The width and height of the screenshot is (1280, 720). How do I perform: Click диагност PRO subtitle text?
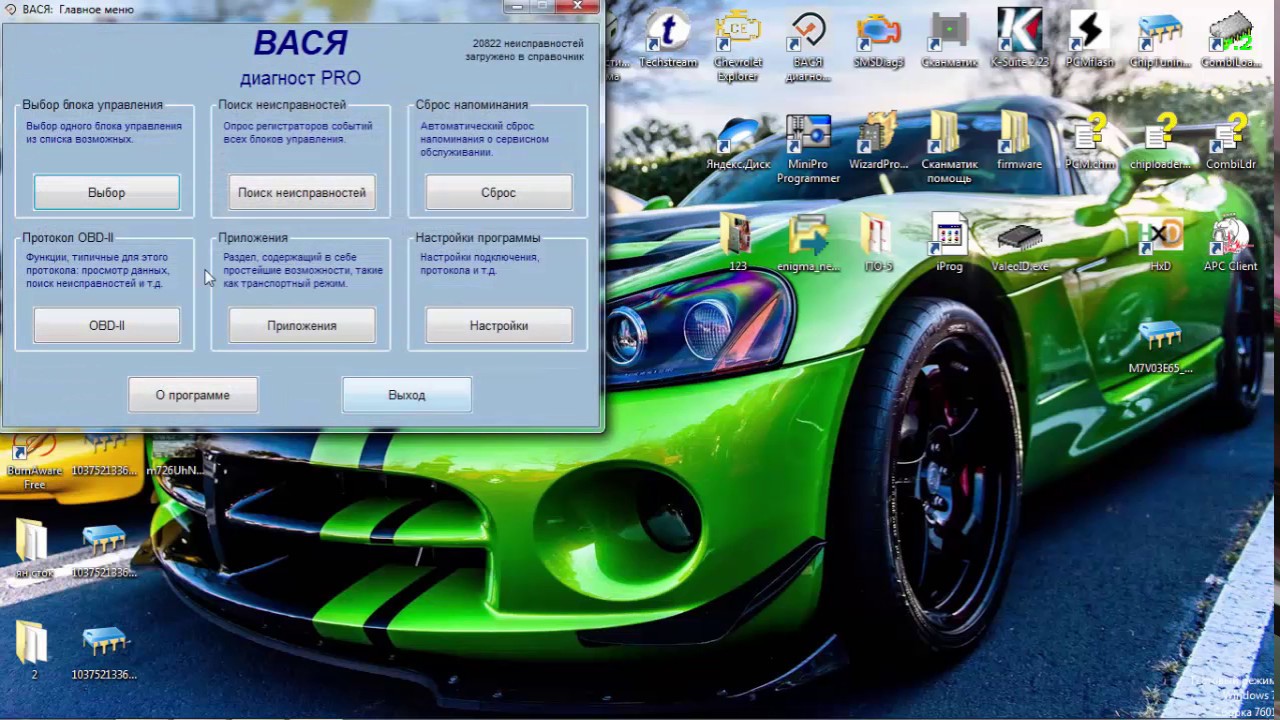pyautogui.click(x=300, y=78)
